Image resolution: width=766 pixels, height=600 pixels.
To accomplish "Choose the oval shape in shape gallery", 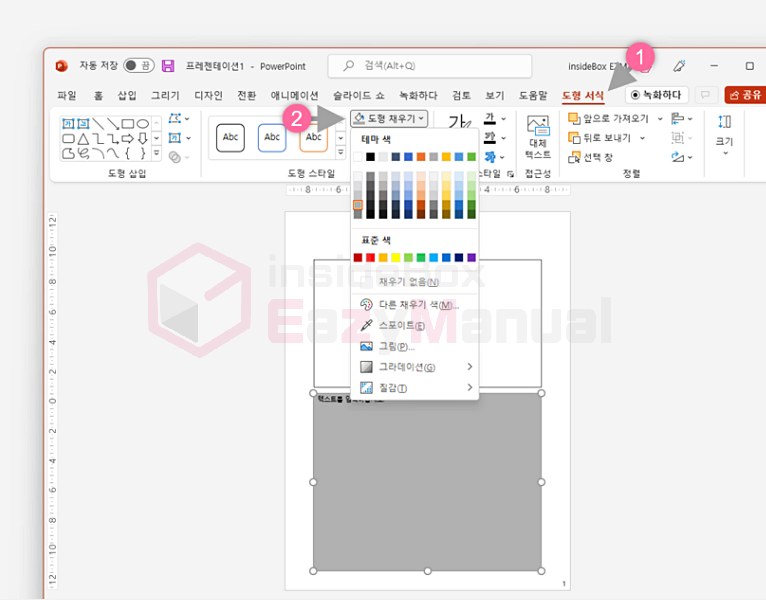I will click(143, 123).
